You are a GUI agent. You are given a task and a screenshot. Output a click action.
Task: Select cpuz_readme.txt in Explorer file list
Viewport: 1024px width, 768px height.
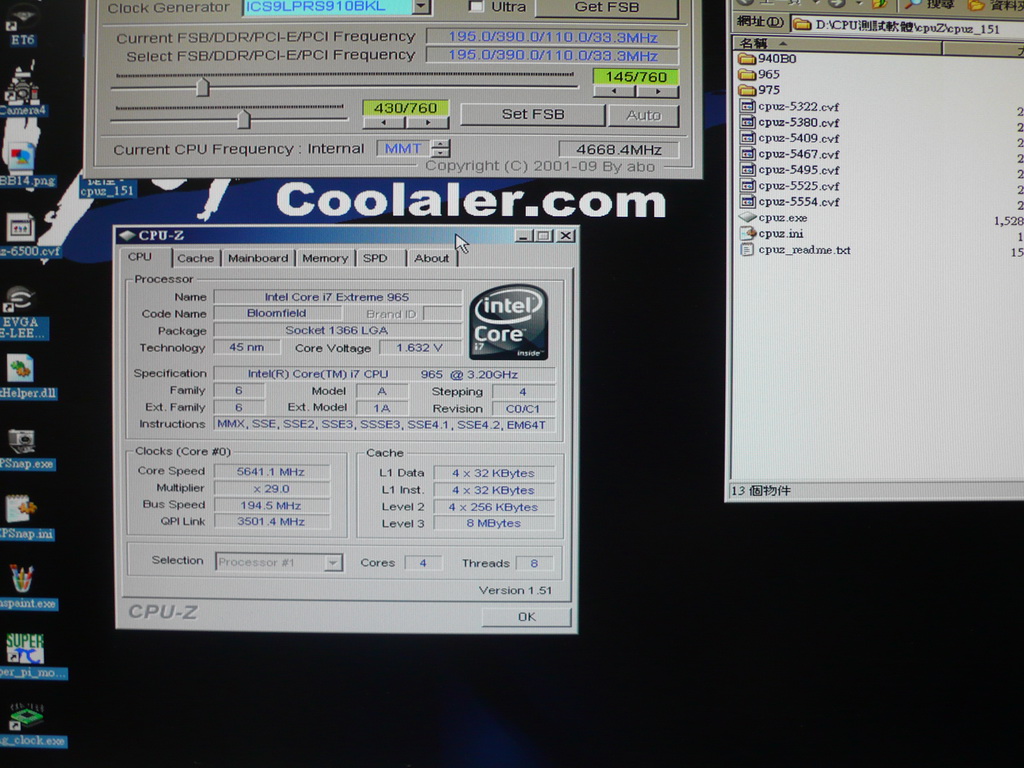(795, 249)
